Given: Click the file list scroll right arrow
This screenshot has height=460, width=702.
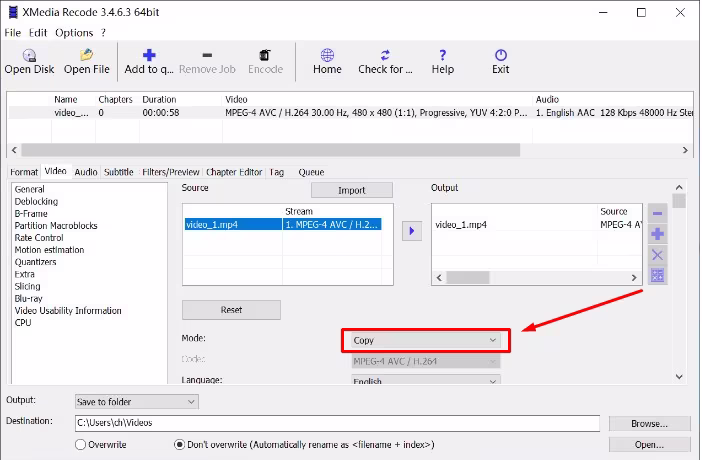Looking at the screenshot, I should [685, 150].
